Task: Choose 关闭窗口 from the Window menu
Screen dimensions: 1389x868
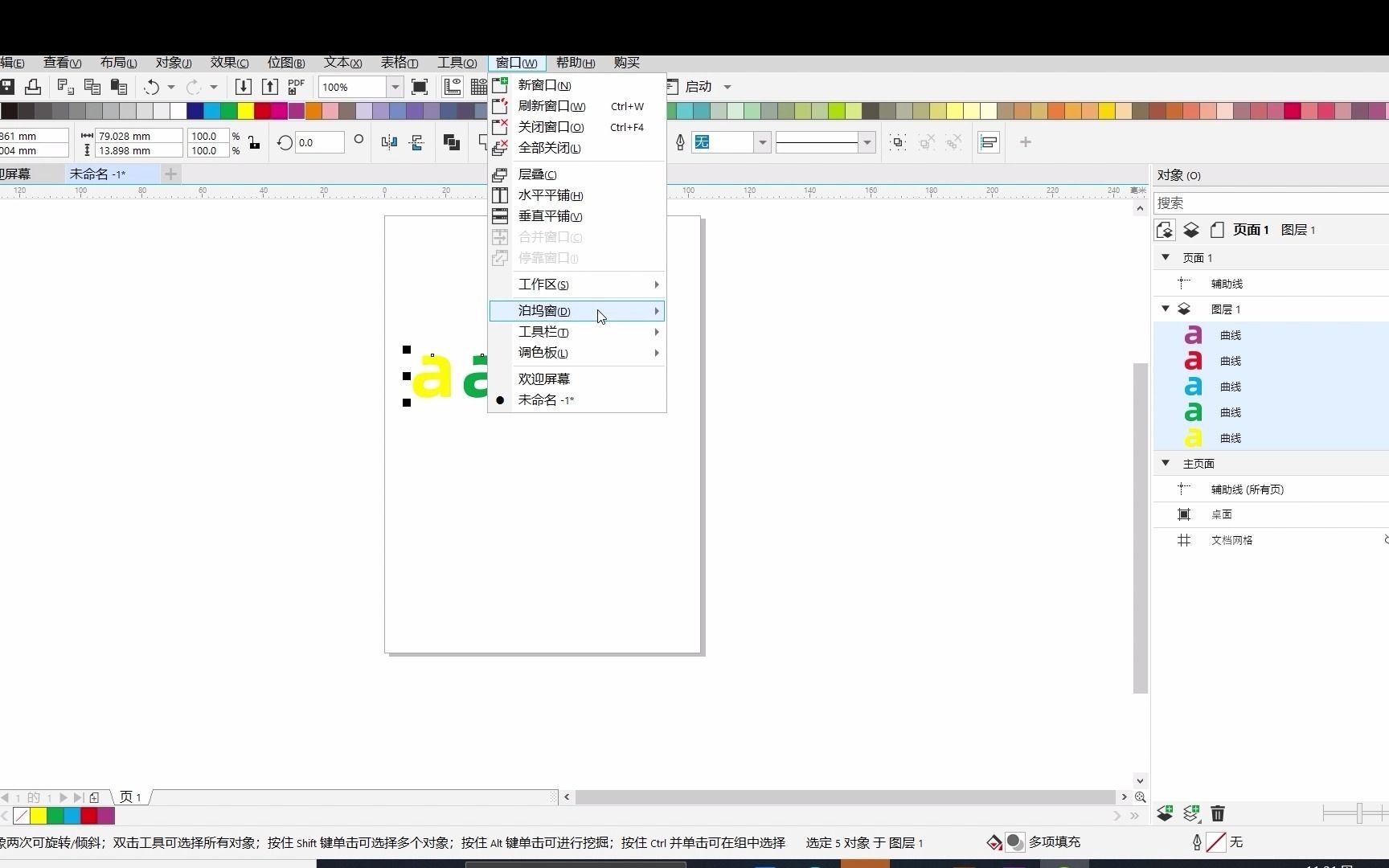Action: pos(577,127)
